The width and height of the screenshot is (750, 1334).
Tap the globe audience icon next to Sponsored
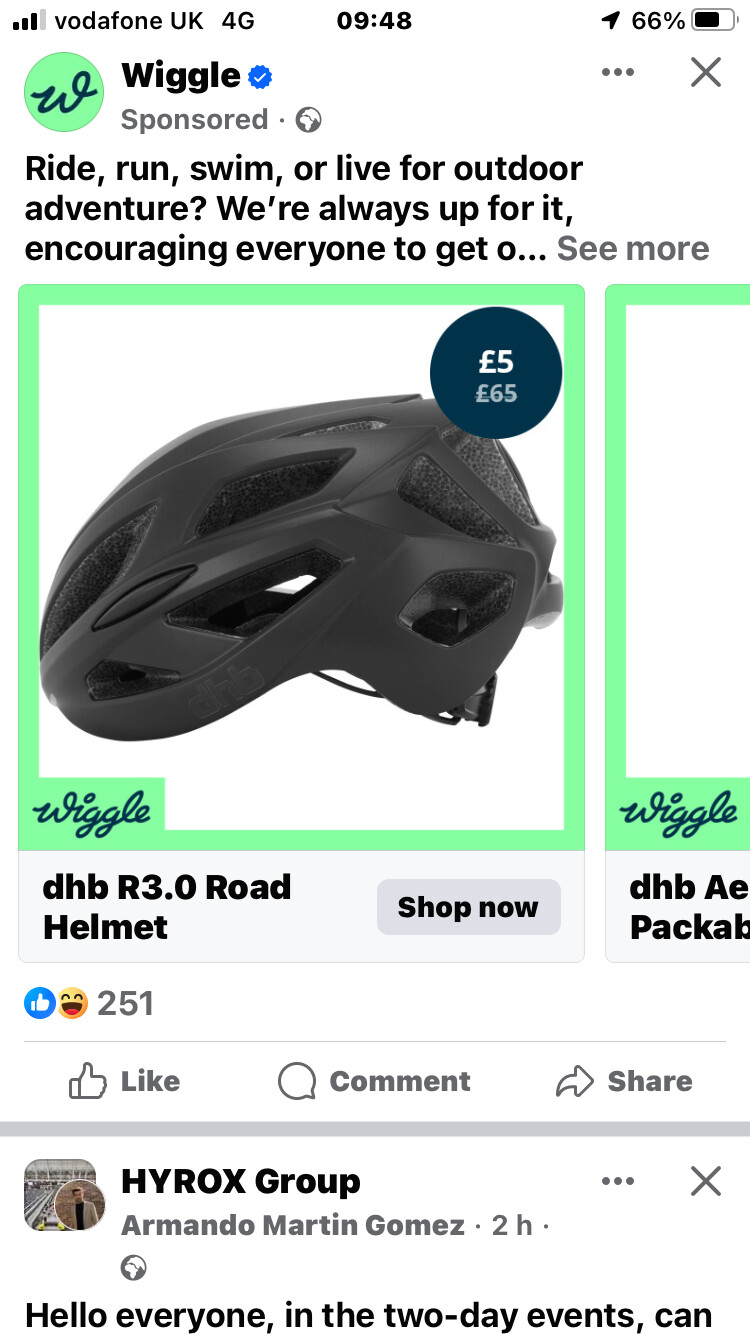(x=309, y=121)
